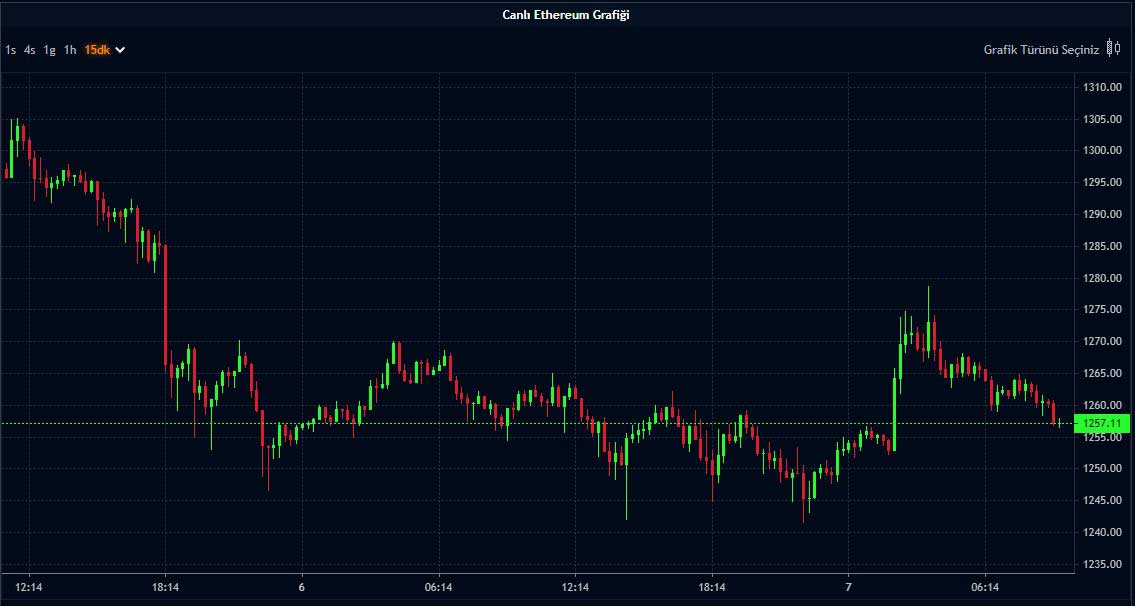
Task: Click the 12:14 label at left of time axis
Action: [29, 586]
